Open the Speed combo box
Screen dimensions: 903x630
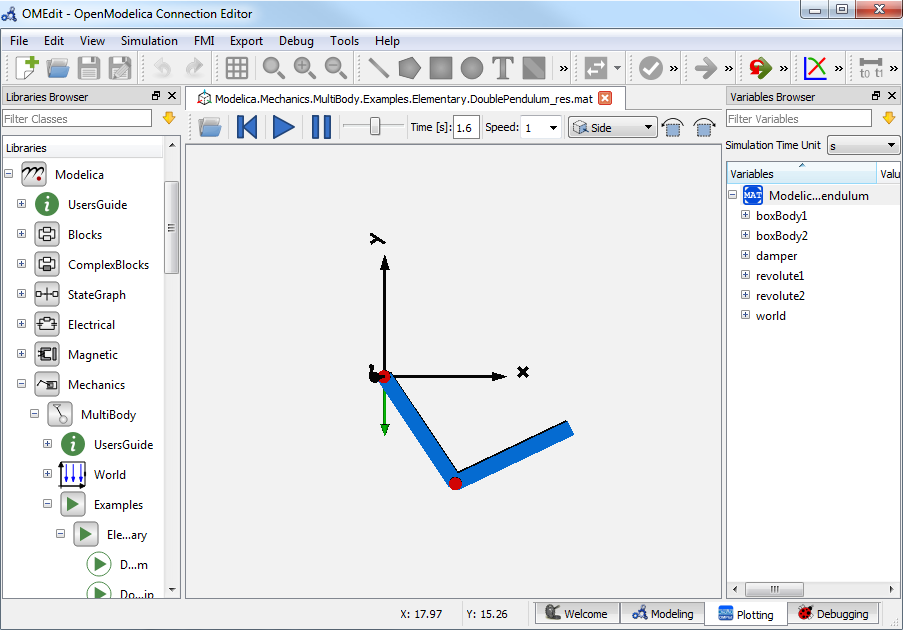pyautogui.click(x=541, y=127)
